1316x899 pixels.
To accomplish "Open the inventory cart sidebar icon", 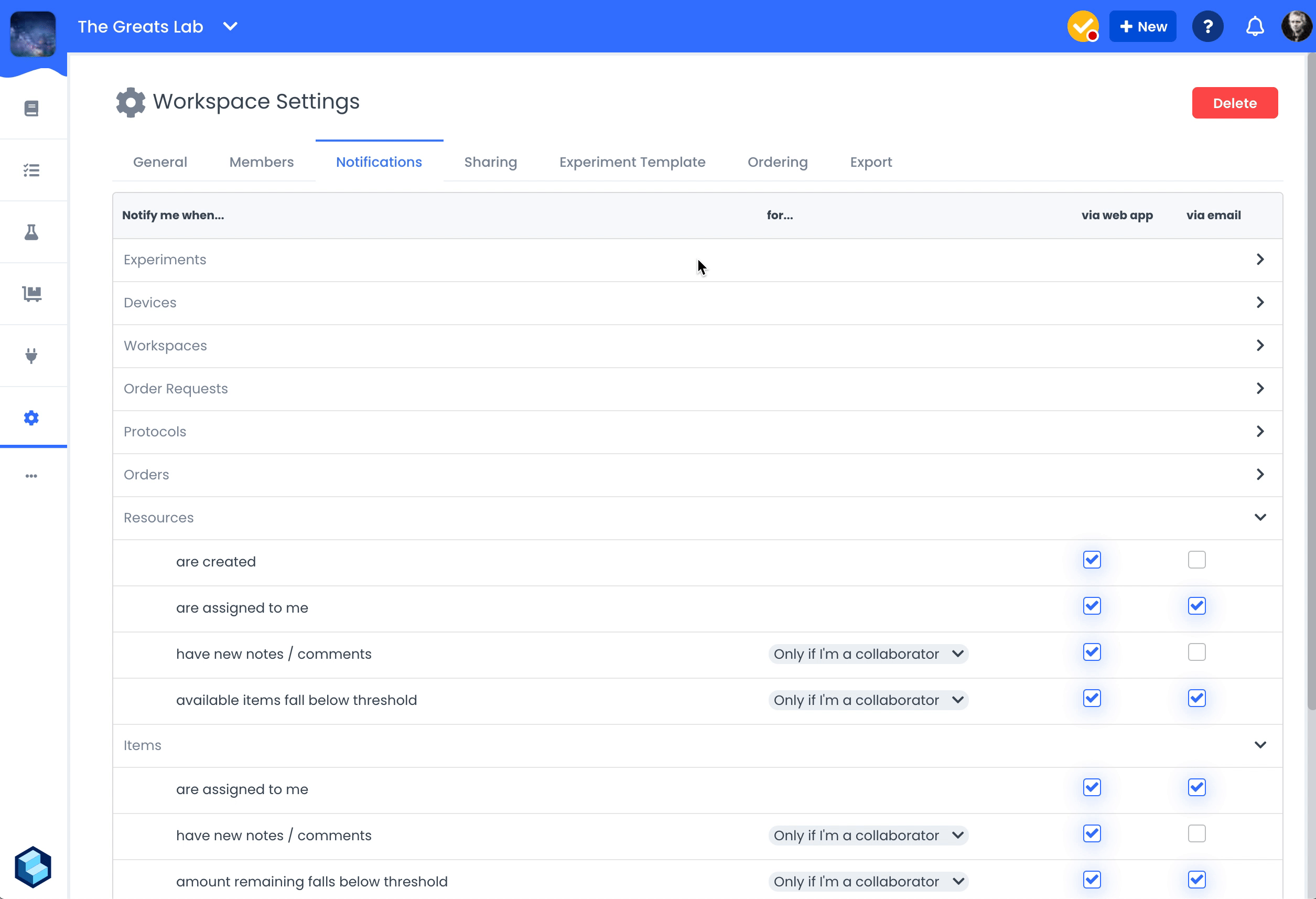I will click(31, 293).
